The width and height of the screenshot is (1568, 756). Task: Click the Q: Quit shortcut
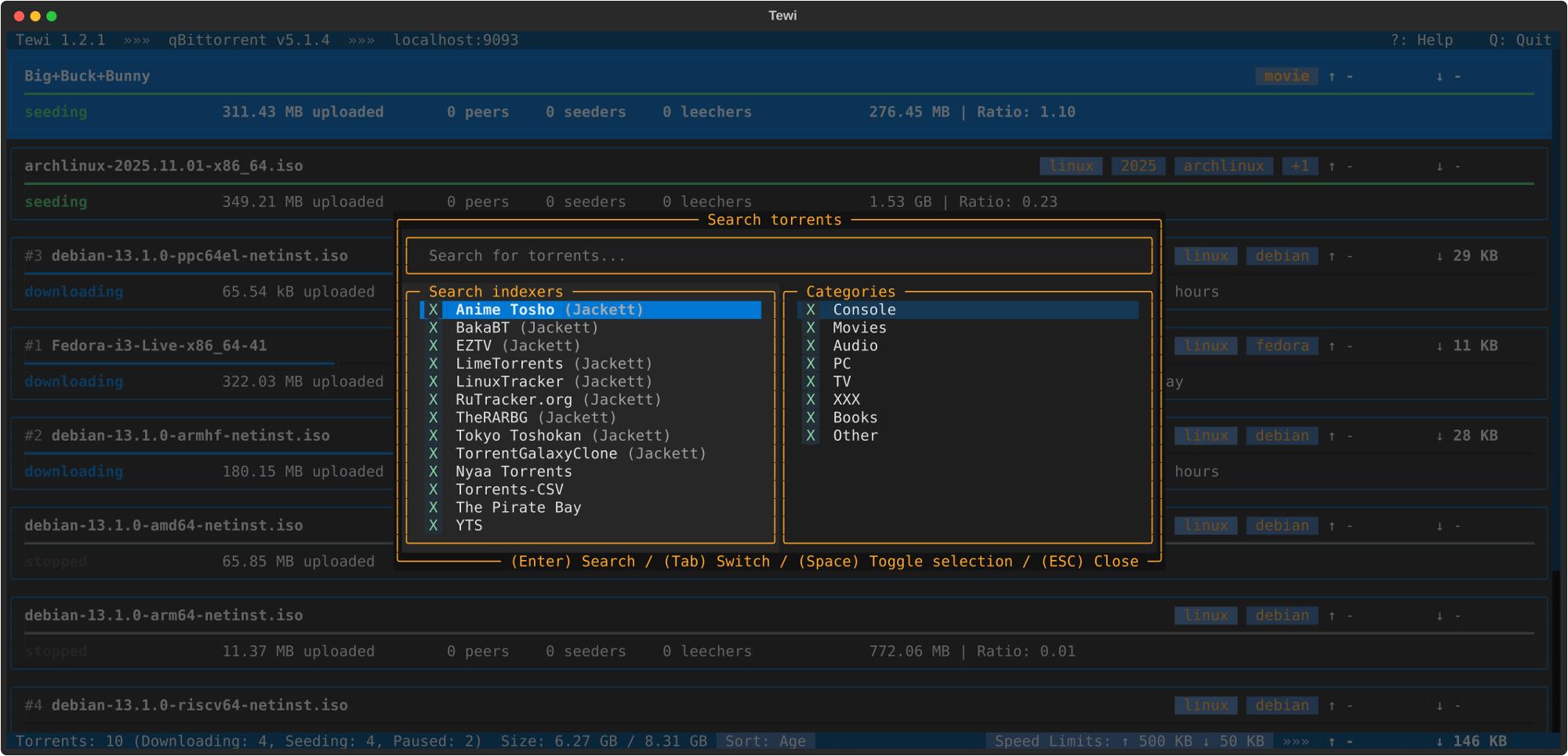point(1519,40)
